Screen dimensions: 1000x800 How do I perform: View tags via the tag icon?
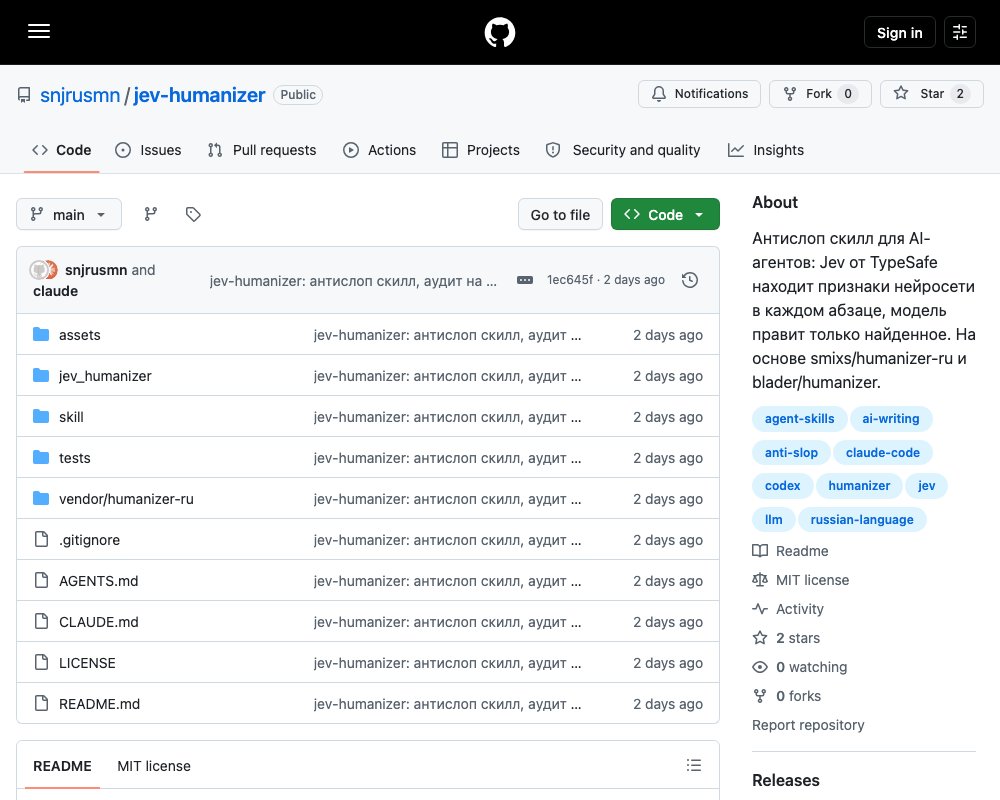point(193,214)
